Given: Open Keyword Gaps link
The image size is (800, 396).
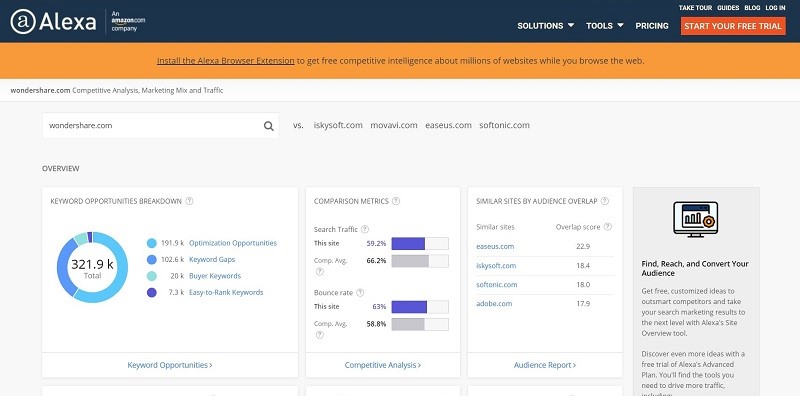Looking at the screenshot, I should click(212, 260).
